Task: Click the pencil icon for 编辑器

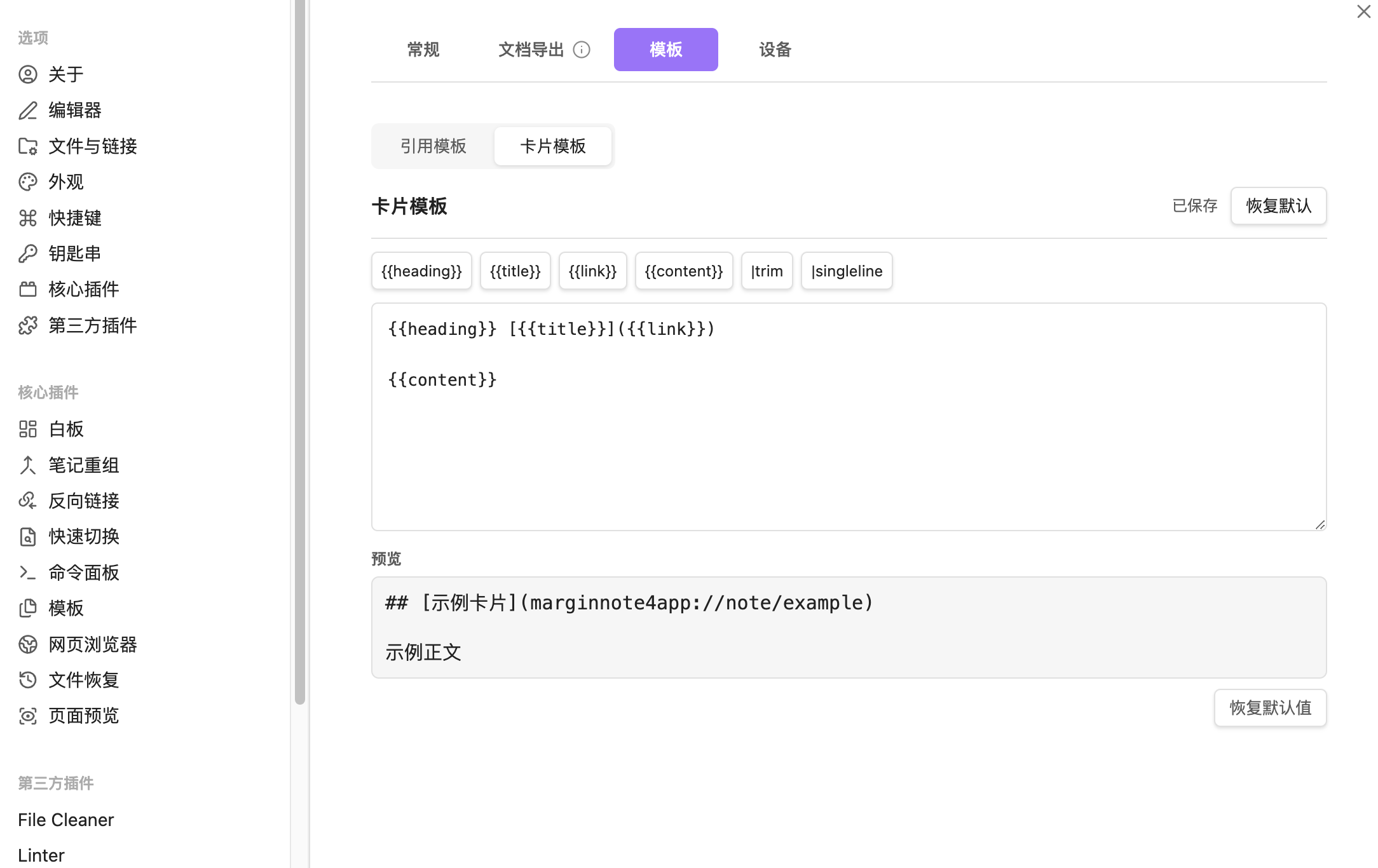Action: click(27, 110)
